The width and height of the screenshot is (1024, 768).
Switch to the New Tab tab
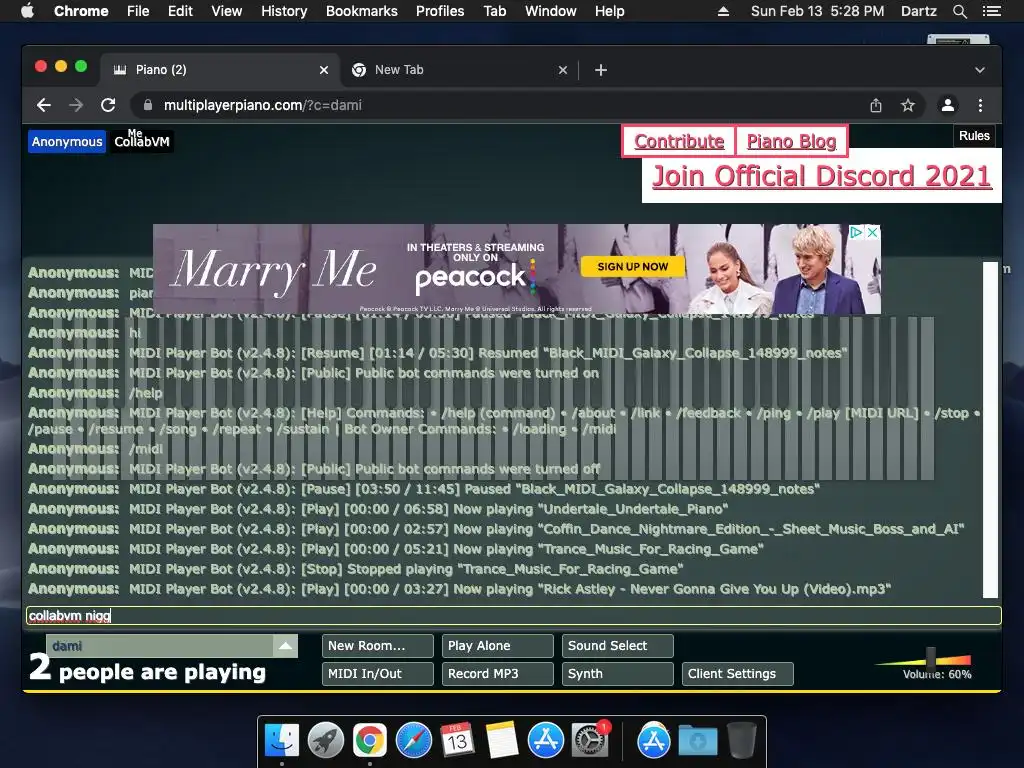pyautogui.click(x=460, y=70)
